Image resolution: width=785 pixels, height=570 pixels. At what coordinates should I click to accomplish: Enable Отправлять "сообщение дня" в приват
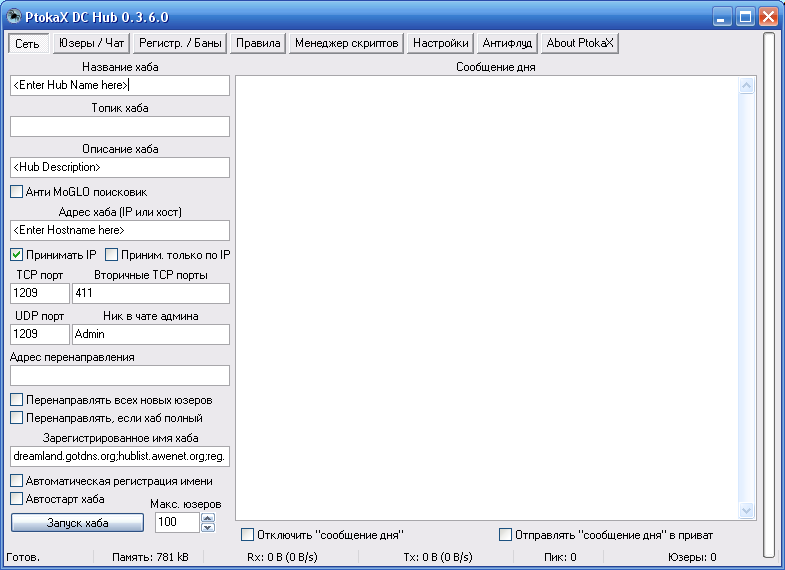pyautogui.click(x=506, y=535)
